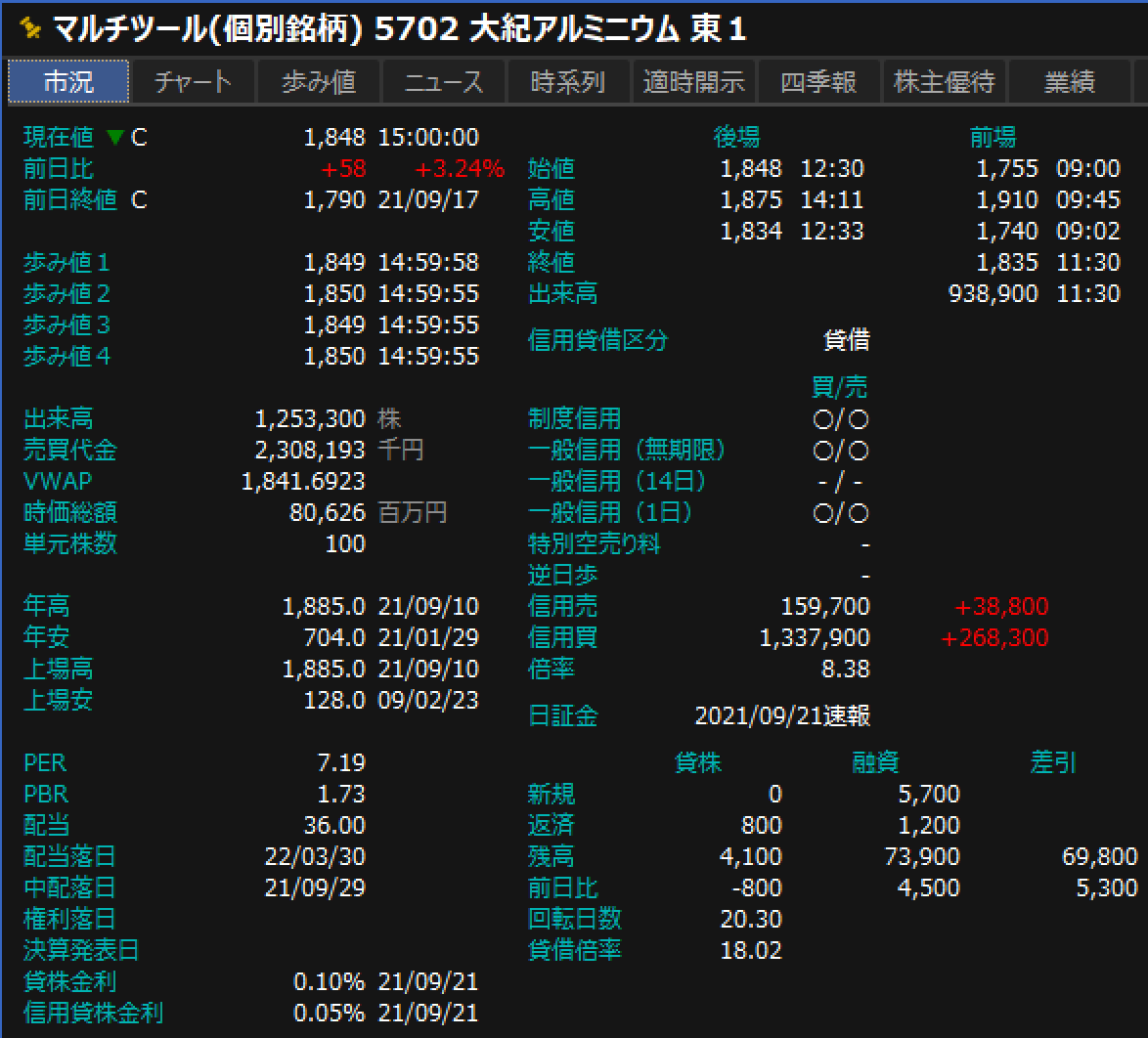Click 信用売 value 159,700
This screenshot has width=1148, height=1038.
(825, 606)
